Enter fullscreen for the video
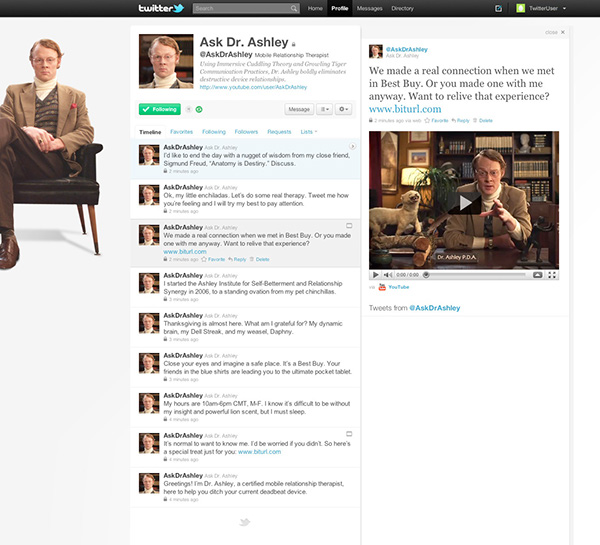The image size is (600, 545). (552, 275)
